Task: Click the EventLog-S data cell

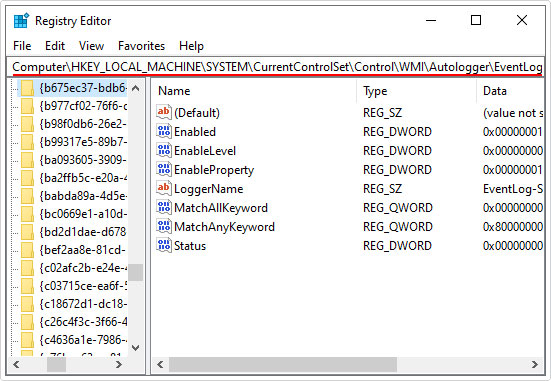Action: click(x=513, y=189)
